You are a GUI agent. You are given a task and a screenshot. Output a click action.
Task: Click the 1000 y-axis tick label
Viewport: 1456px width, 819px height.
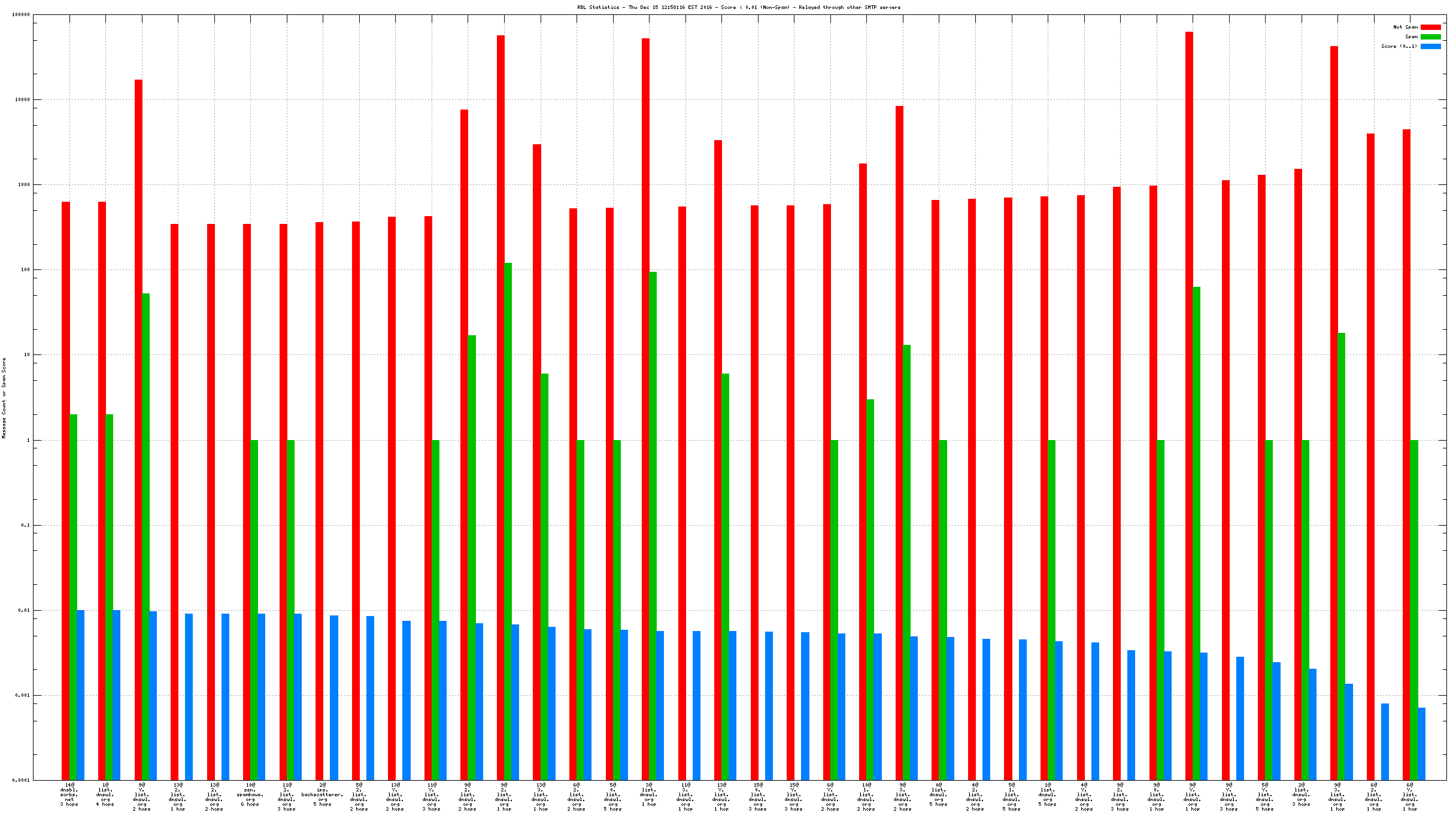tap(23, 184)
